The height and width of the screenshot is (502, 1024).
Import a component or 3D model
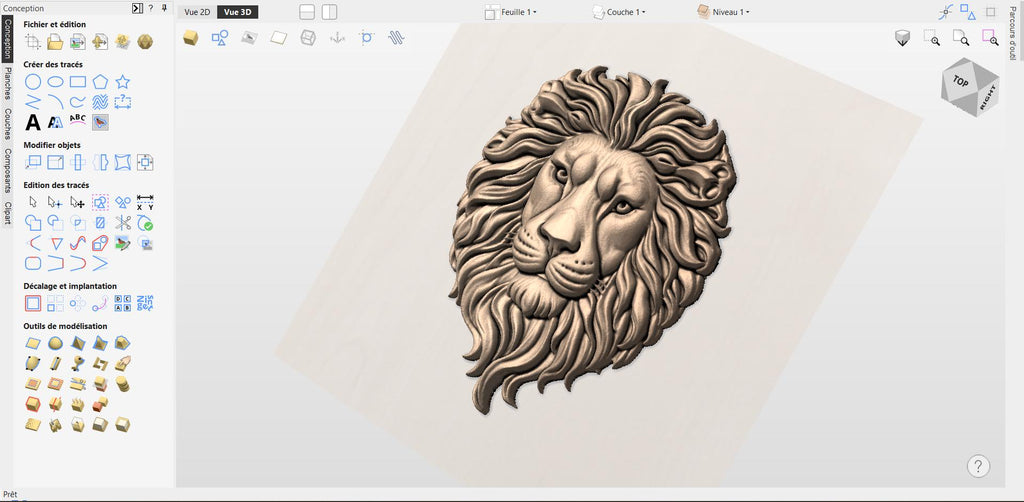tap(100, 42)
